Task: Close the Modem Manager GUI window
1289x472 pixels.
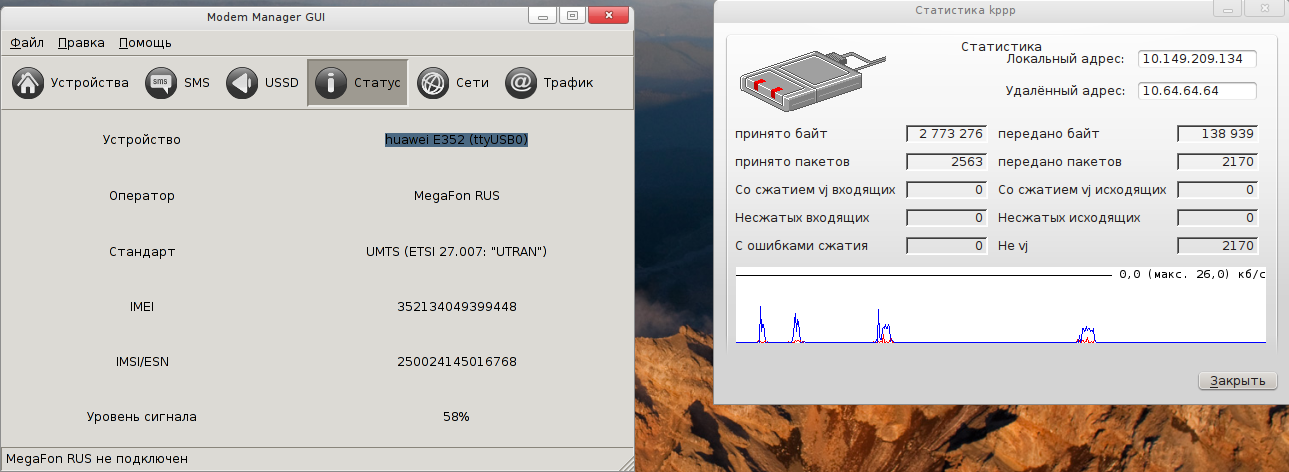Action: tap(609, 15)
